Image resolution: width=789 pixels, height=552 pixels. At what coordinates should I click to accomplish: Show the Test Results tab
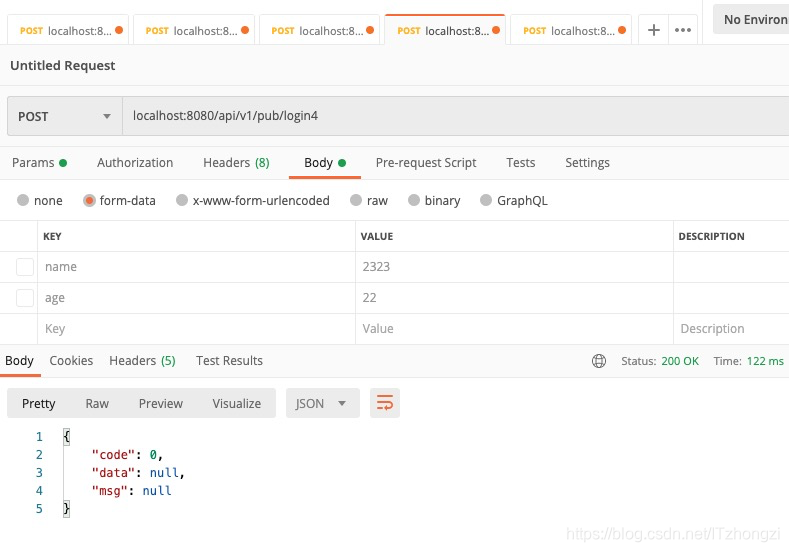[x=229, y=360]
